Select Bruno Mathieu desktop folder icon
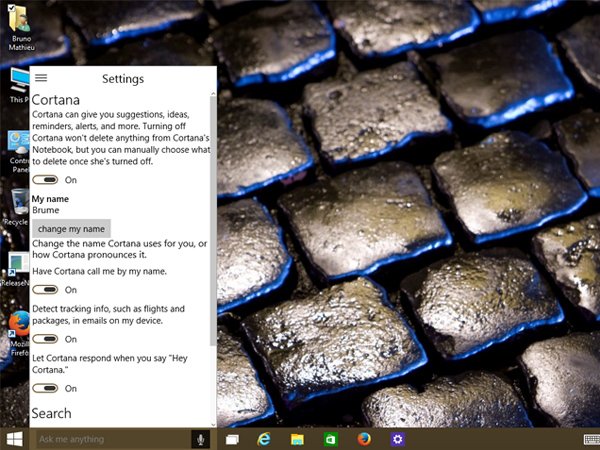Screen dimensions: 600x450 tap(21, 28)
